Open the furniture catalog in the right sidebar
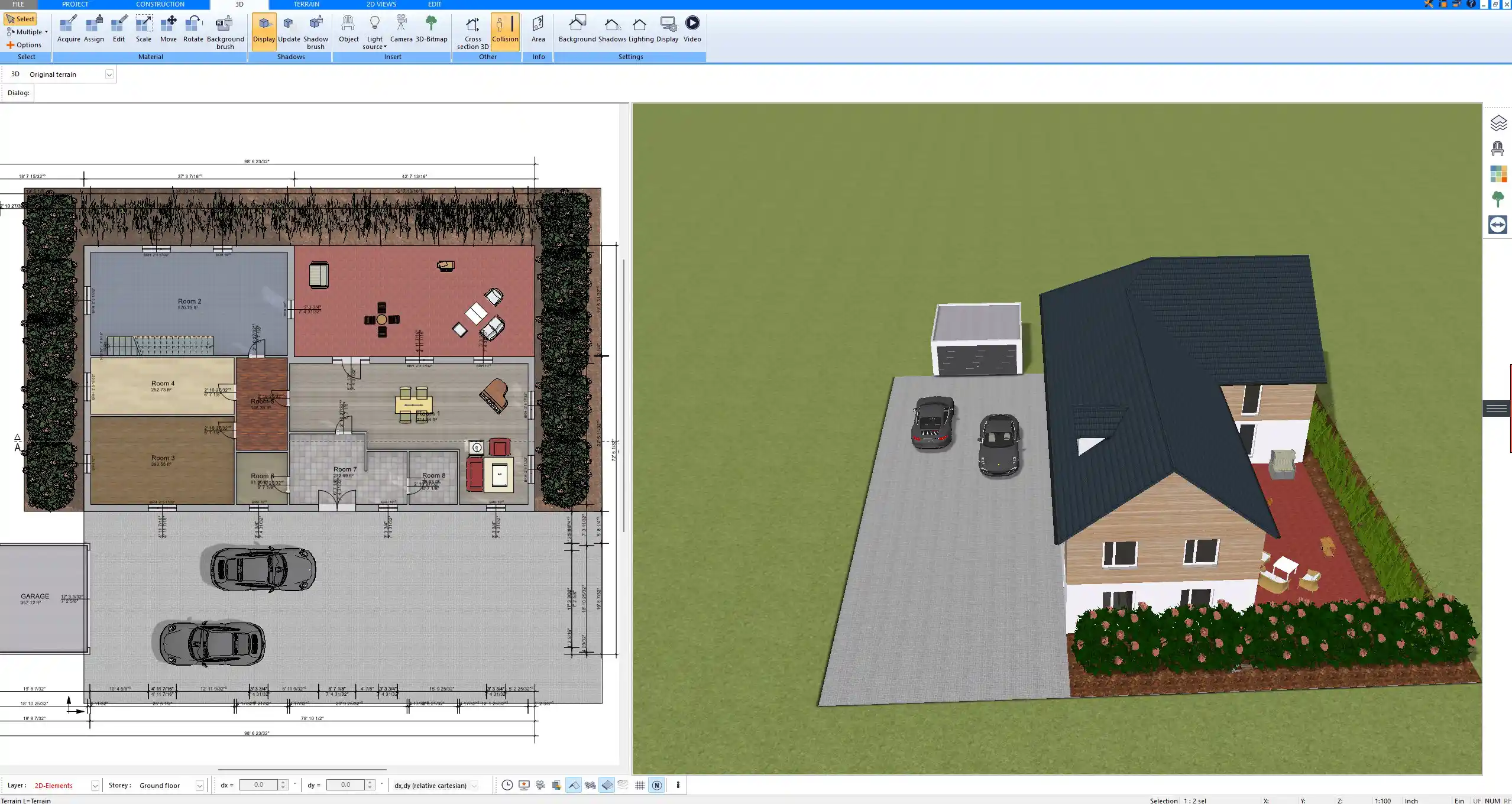 [x=1498, y=147]
